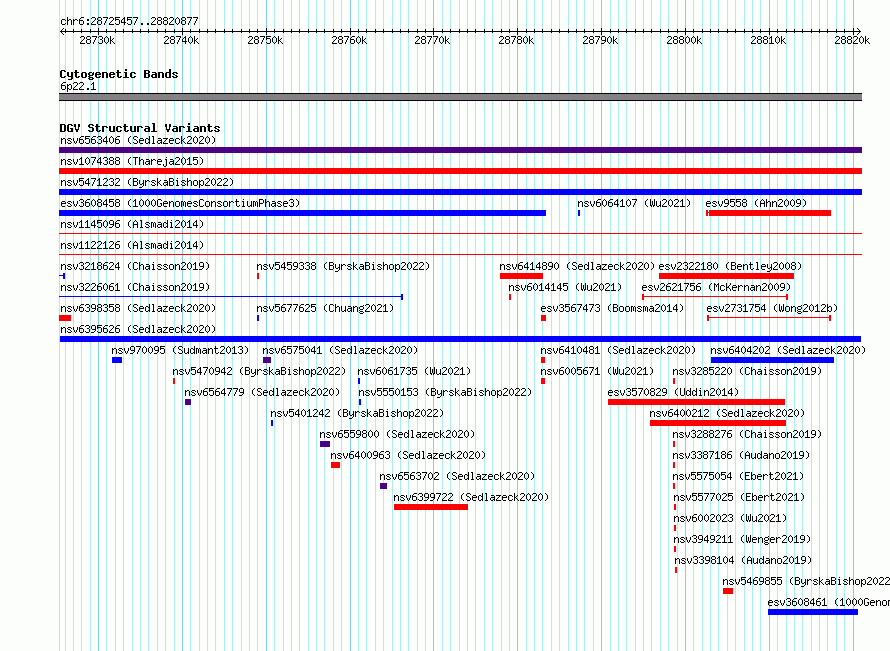Click nsv6398358 (Sedlazeck2020) label
Image resolution: width=890 pixels, height=651 pixels.
point(138,308)
